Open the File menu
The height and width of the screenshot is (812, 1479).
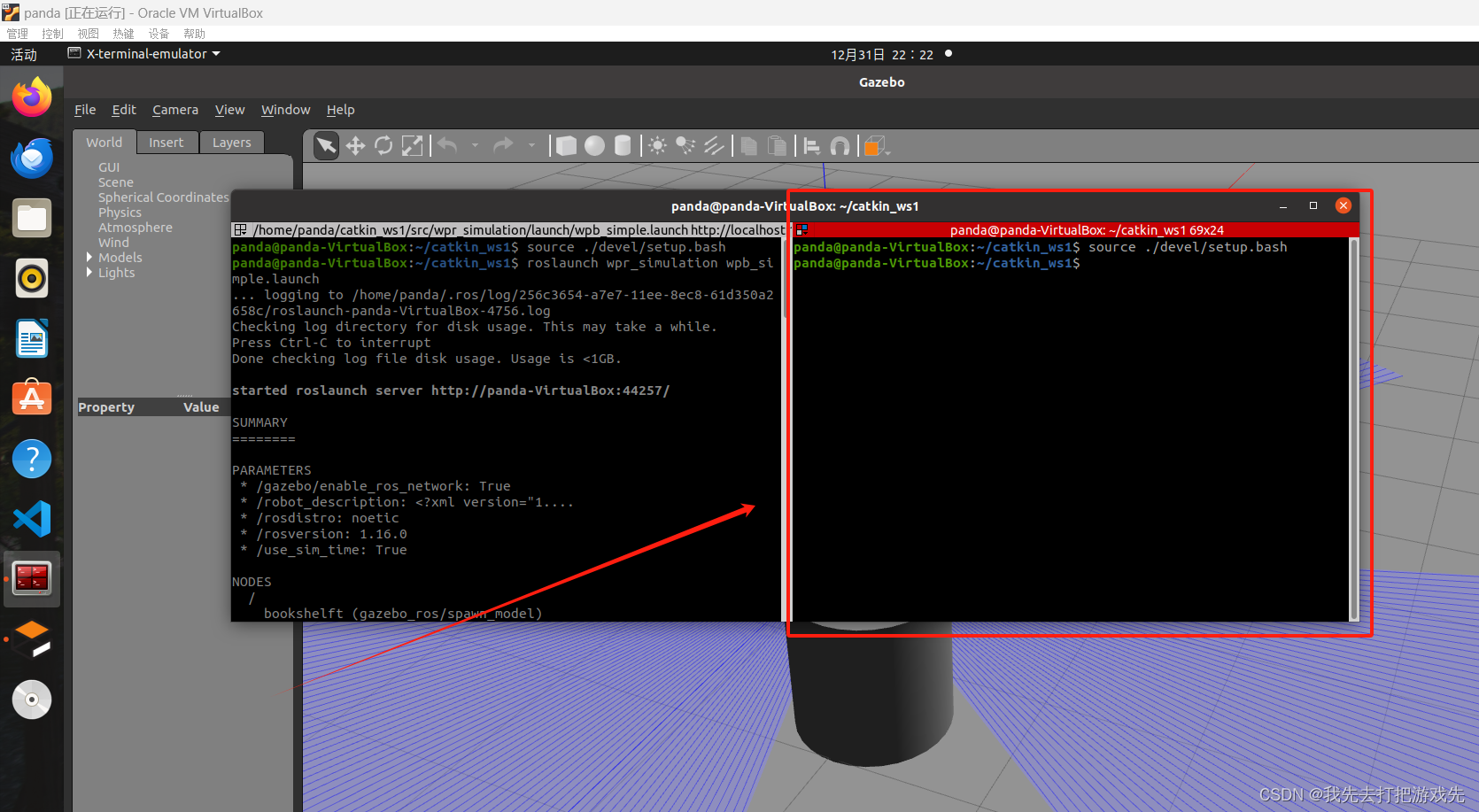(85, 110)
